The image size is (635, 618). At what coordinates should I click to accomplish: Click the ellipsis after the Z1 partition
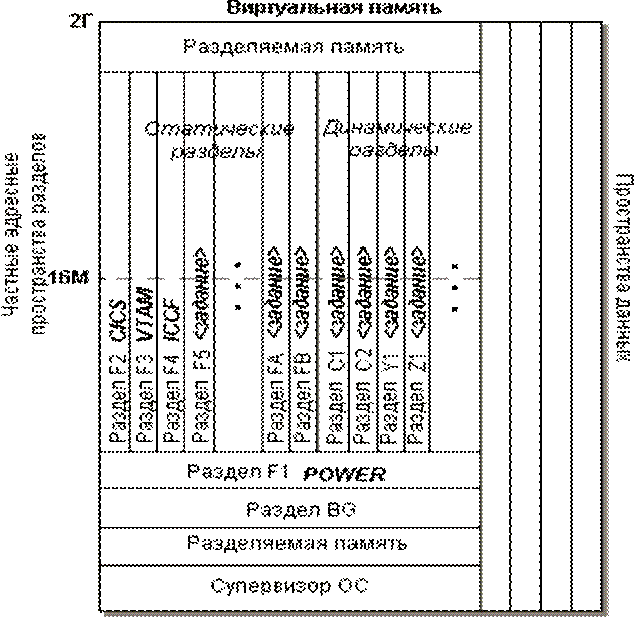click(455, 288)
